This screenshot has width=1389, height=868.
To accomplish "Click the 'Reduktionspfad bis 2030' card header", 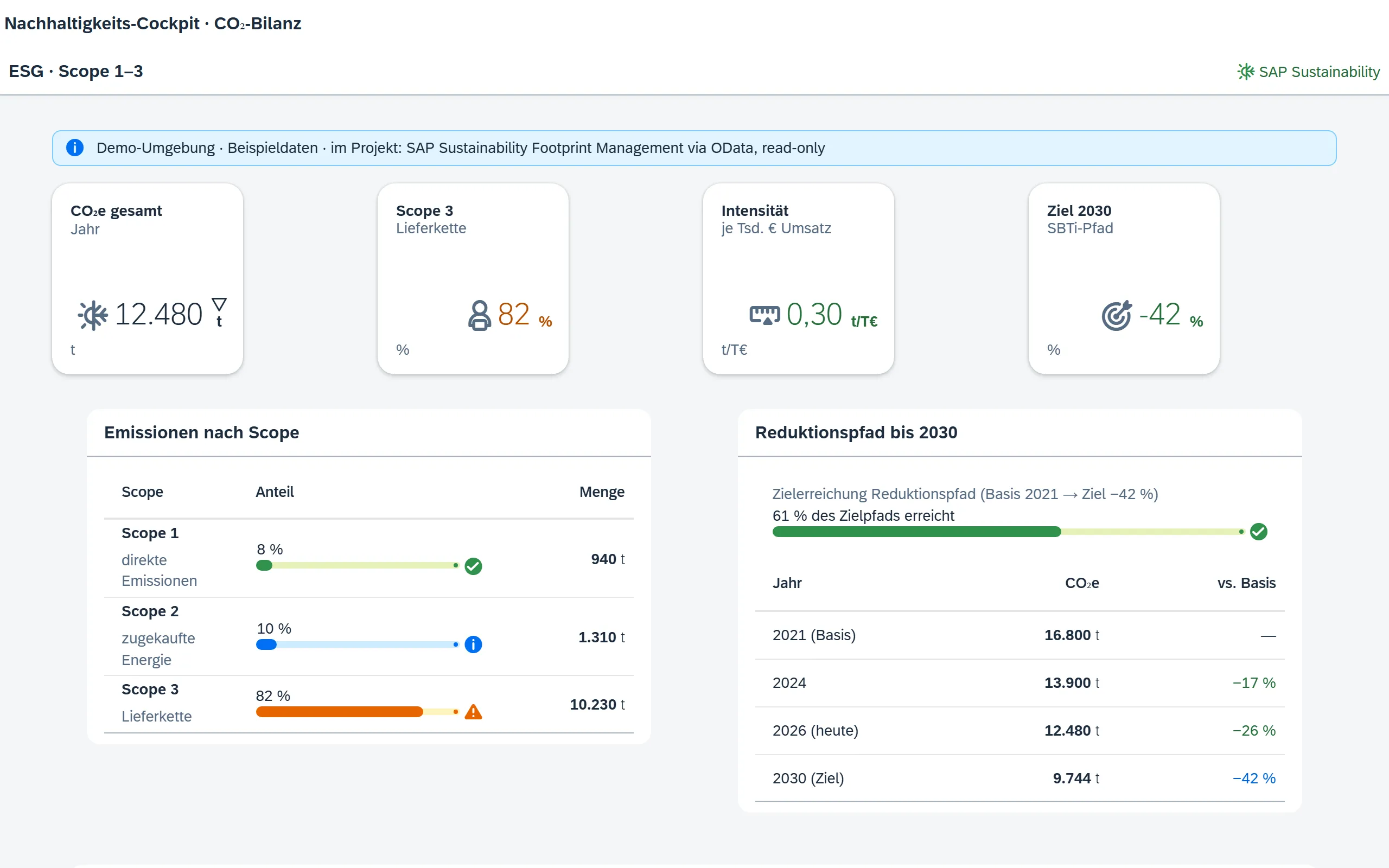I will point(1020,433).
